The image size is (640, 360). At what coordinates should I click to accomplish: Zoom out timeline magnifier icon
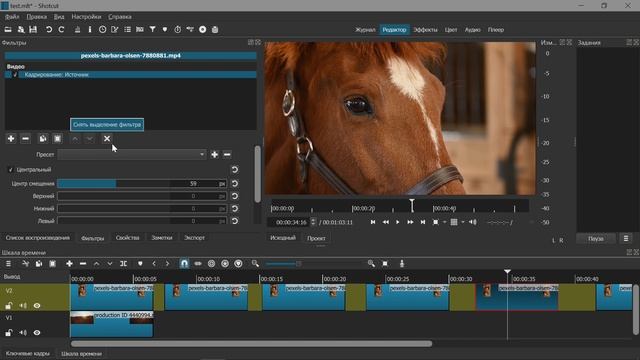coord(255,264)
